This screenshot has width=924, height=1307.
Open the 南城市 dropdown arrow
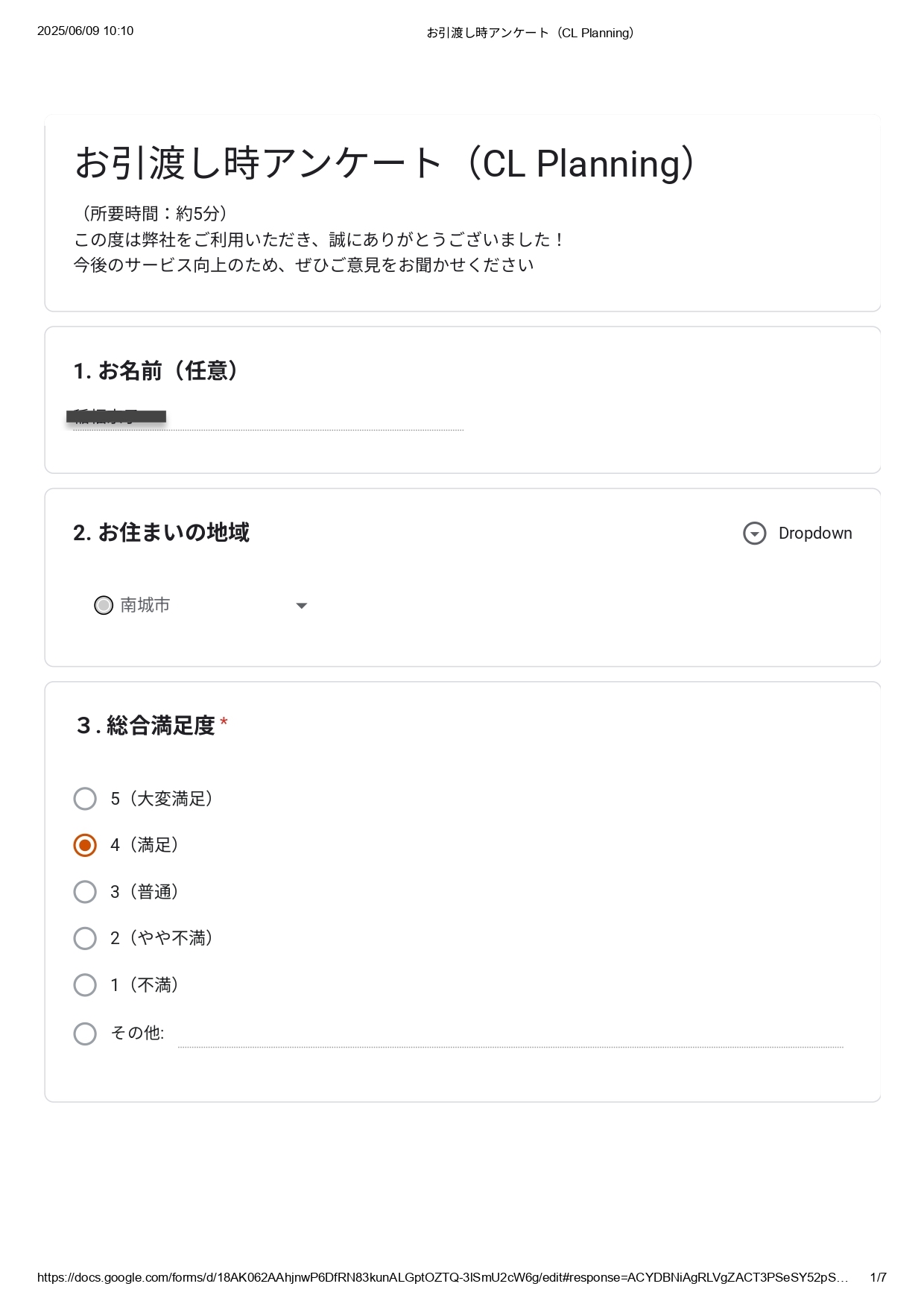tap(301, 606)
